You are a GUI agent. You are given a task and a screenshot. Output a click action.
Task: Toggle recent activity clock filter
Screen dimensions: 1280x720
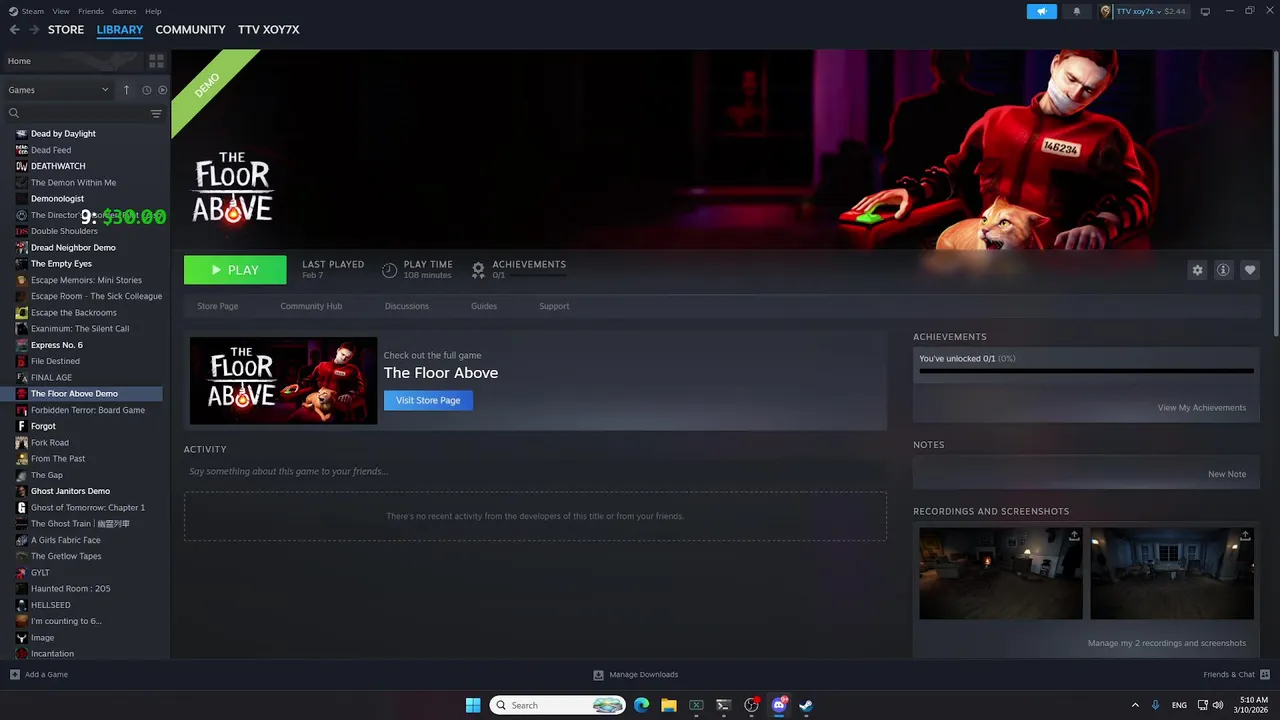coord(146,90)
